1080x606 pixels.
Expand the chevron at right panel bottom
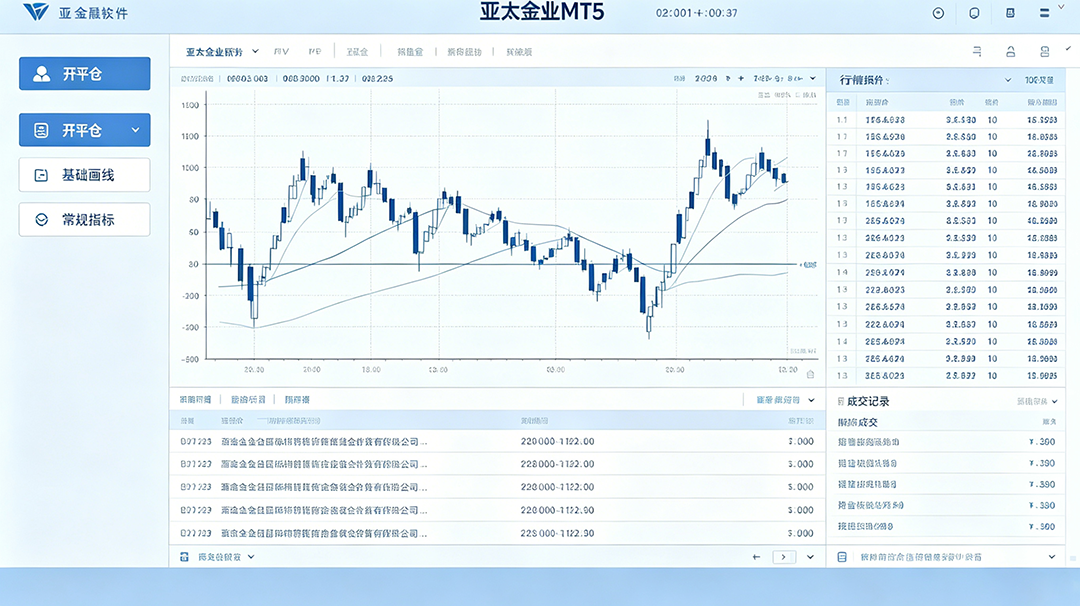(x=1052, y=556)
